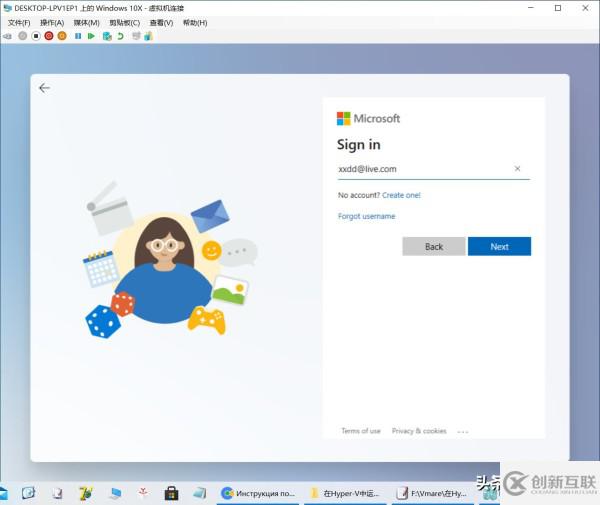The width and height of the screenshot is (600, 505).
Task: Open the 在Hyper-V中运... folder taskbar item
Action: pyautogui.click(x=346, y=494)
